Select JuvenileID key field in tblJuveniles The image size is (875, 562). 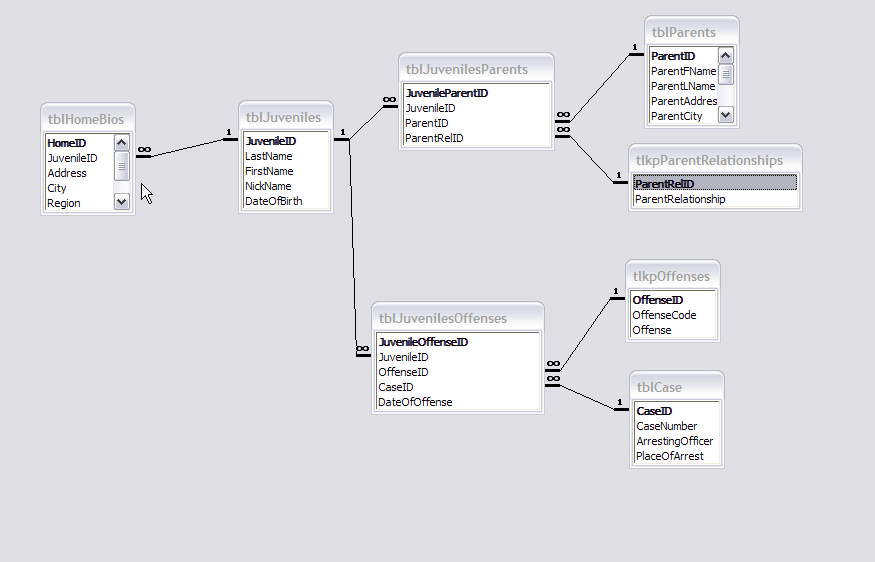[x=286, y=141]
